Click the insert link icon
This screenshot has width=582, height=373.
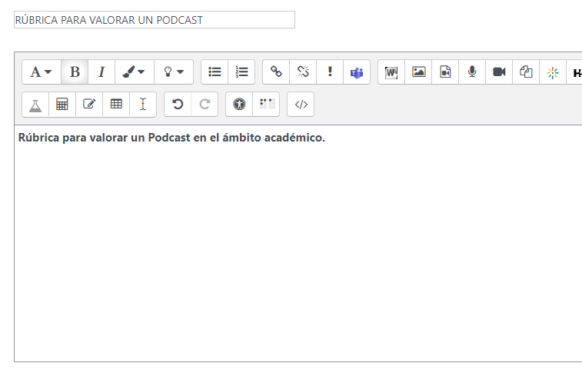tap(276, 72)
